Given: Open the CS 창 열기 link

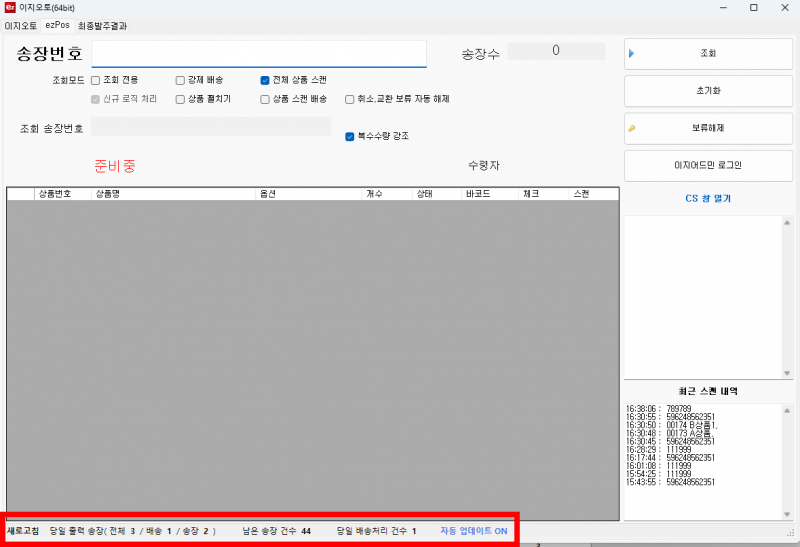Looking at the screenshot, I should coord(708,198).
